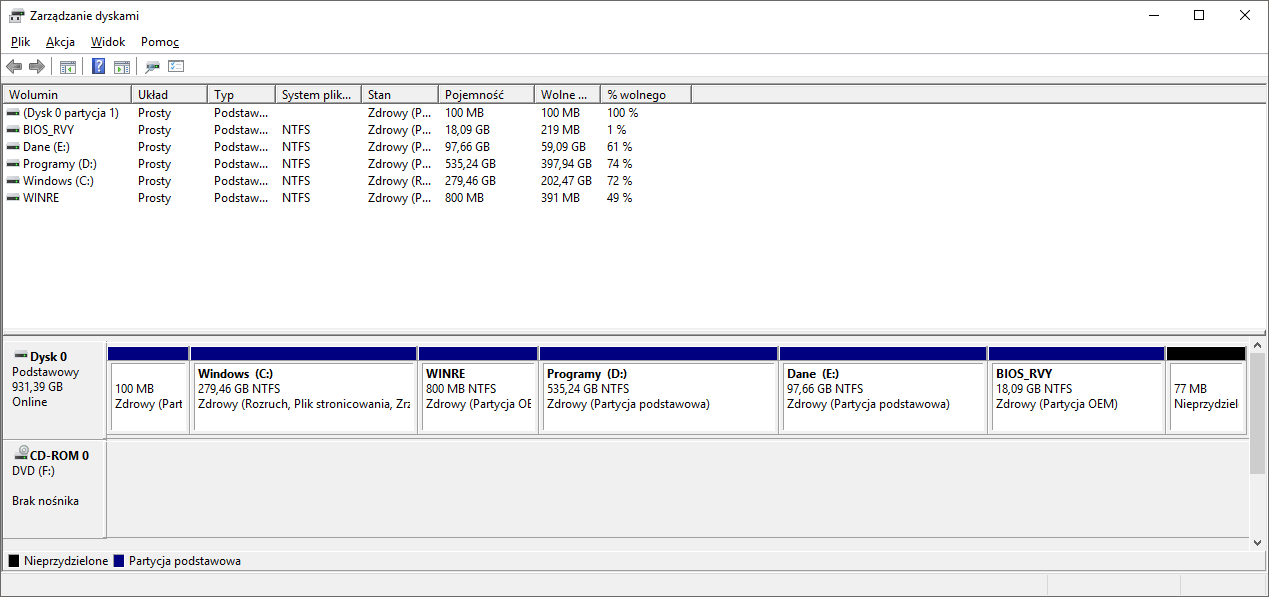Click the checklist settings toolbar icon
This screenshot has height=597, width=1269.
click(x=176, y=67)
